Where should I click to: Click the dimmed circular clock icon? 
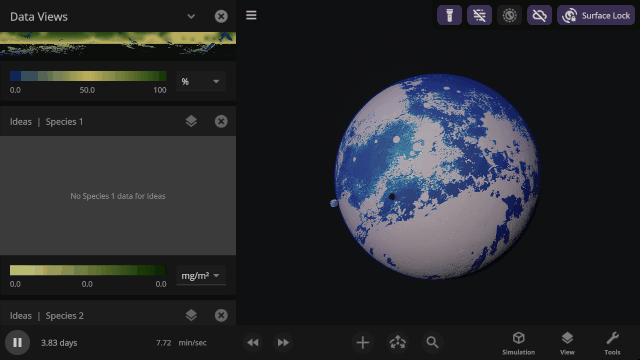(509, 16)
